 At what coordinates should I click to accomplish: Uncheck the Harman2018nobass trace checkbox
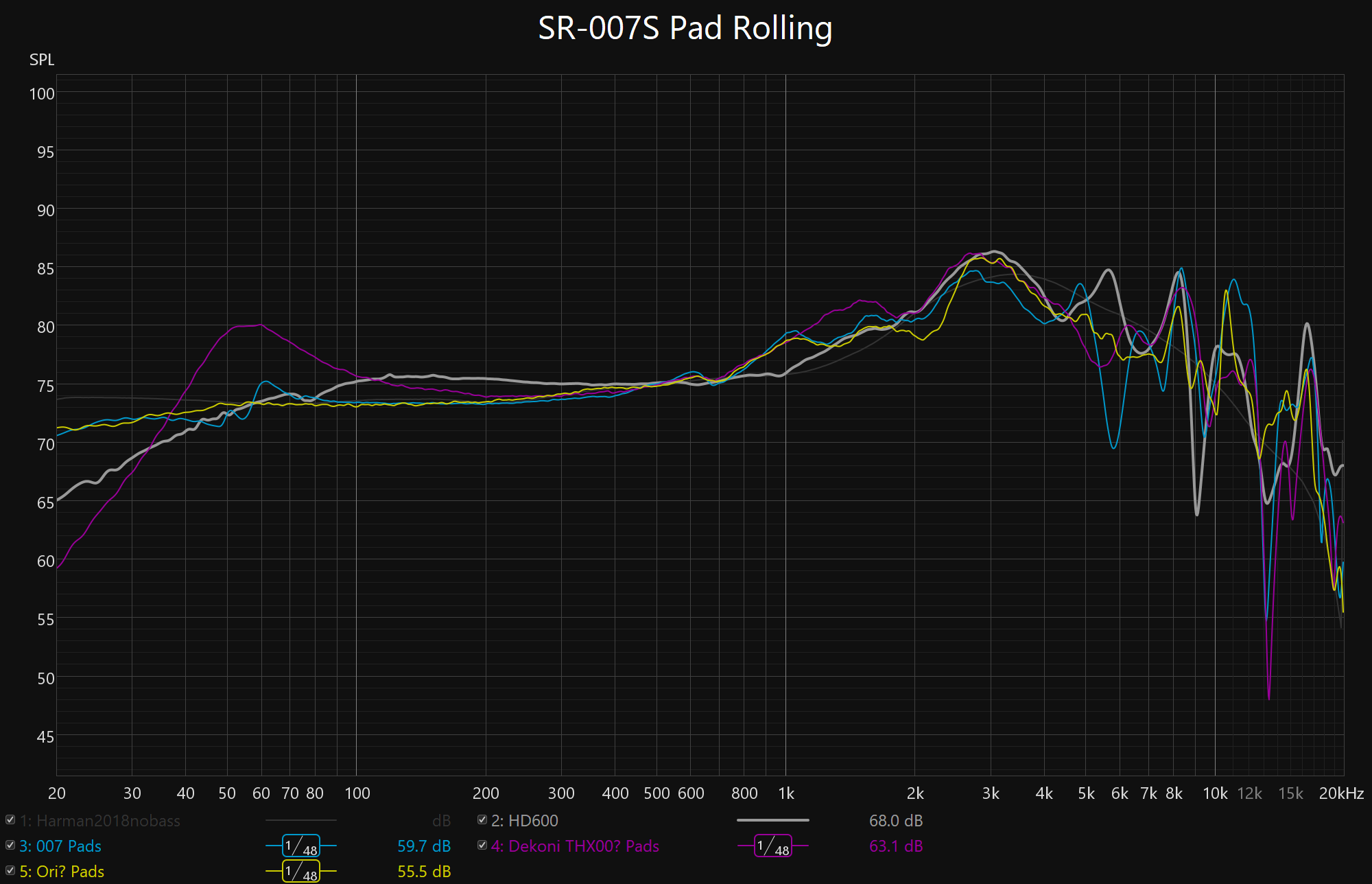point(10,820)
